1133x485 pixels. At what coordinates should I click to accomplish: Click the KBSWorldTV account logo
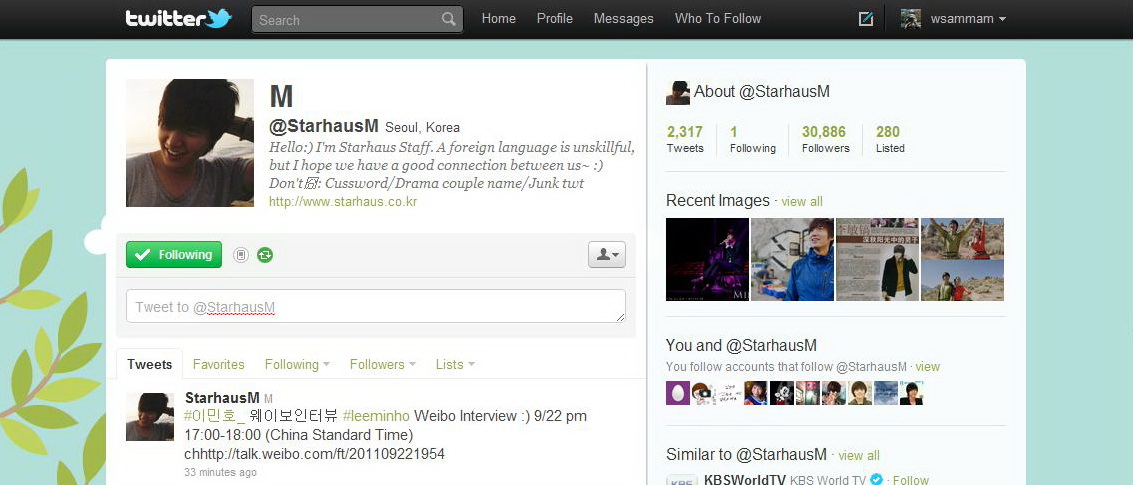682,480
